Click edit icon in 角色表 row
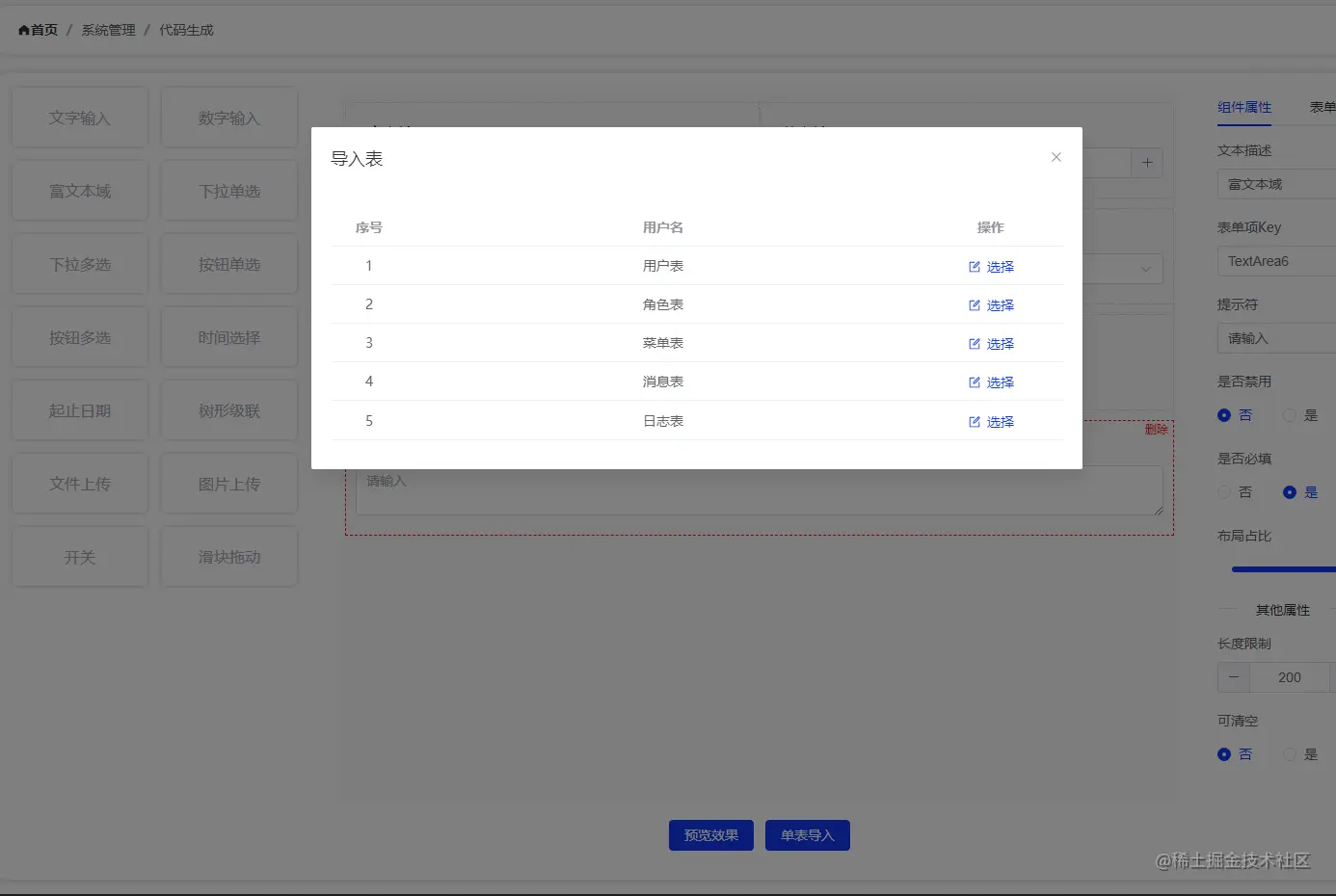The width and height of the screenshot is (1336, 896). pos(975,305)
